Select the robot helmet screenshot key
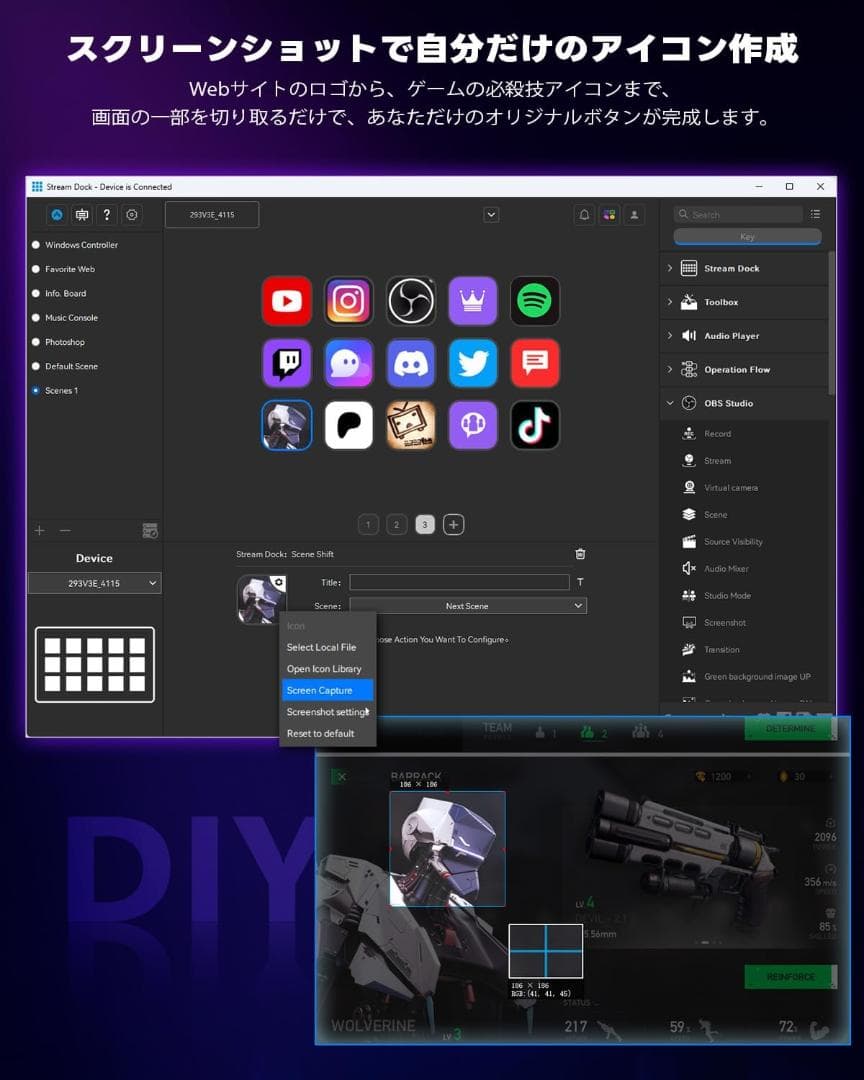Screen dimensions: 864x1080 (287, 425)
